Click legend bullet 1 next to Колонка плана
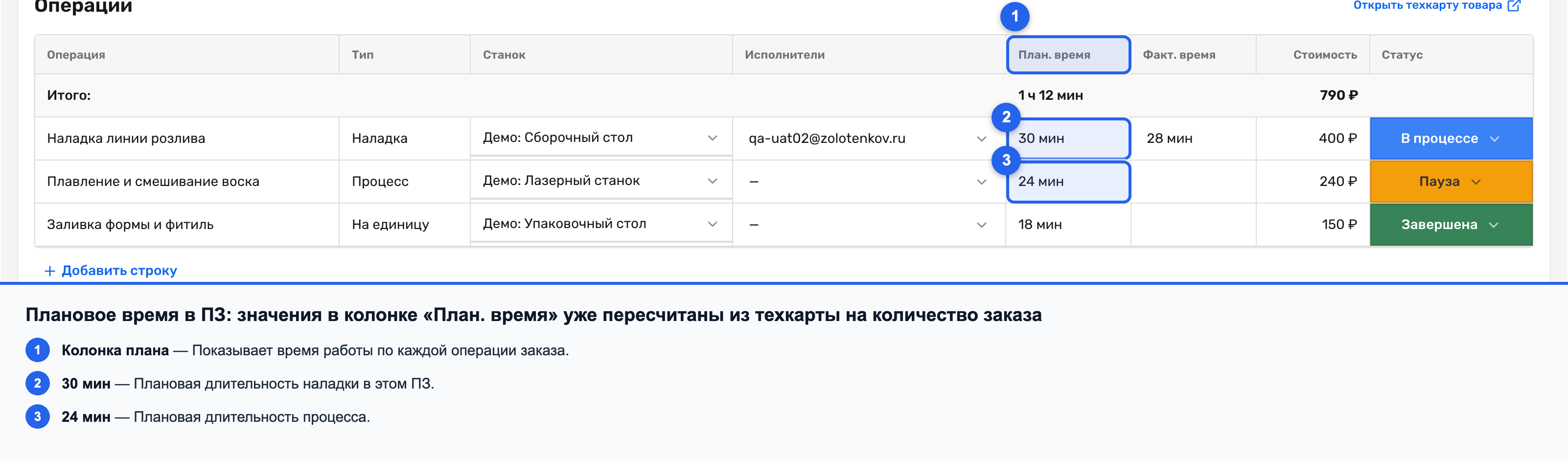The image size is (1568, 461). 38,350
